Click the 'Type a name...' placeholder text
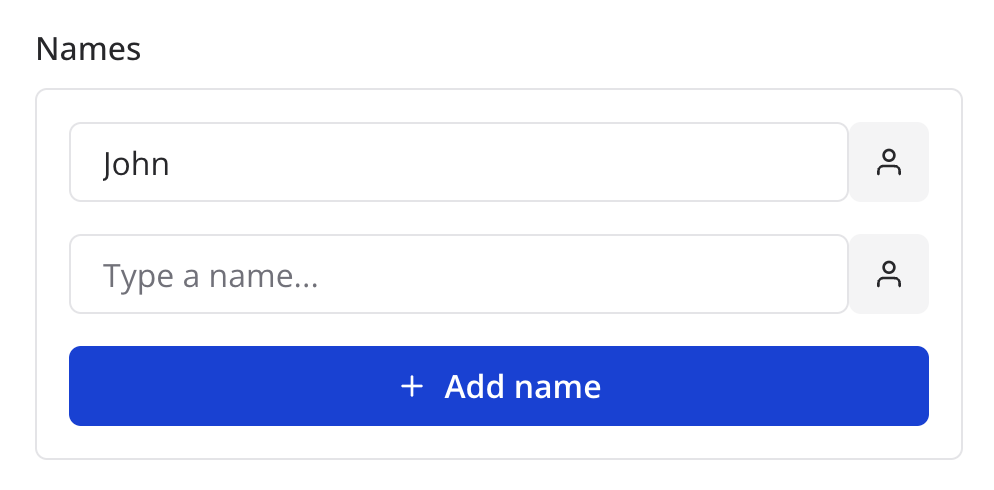 click(210, 275)
